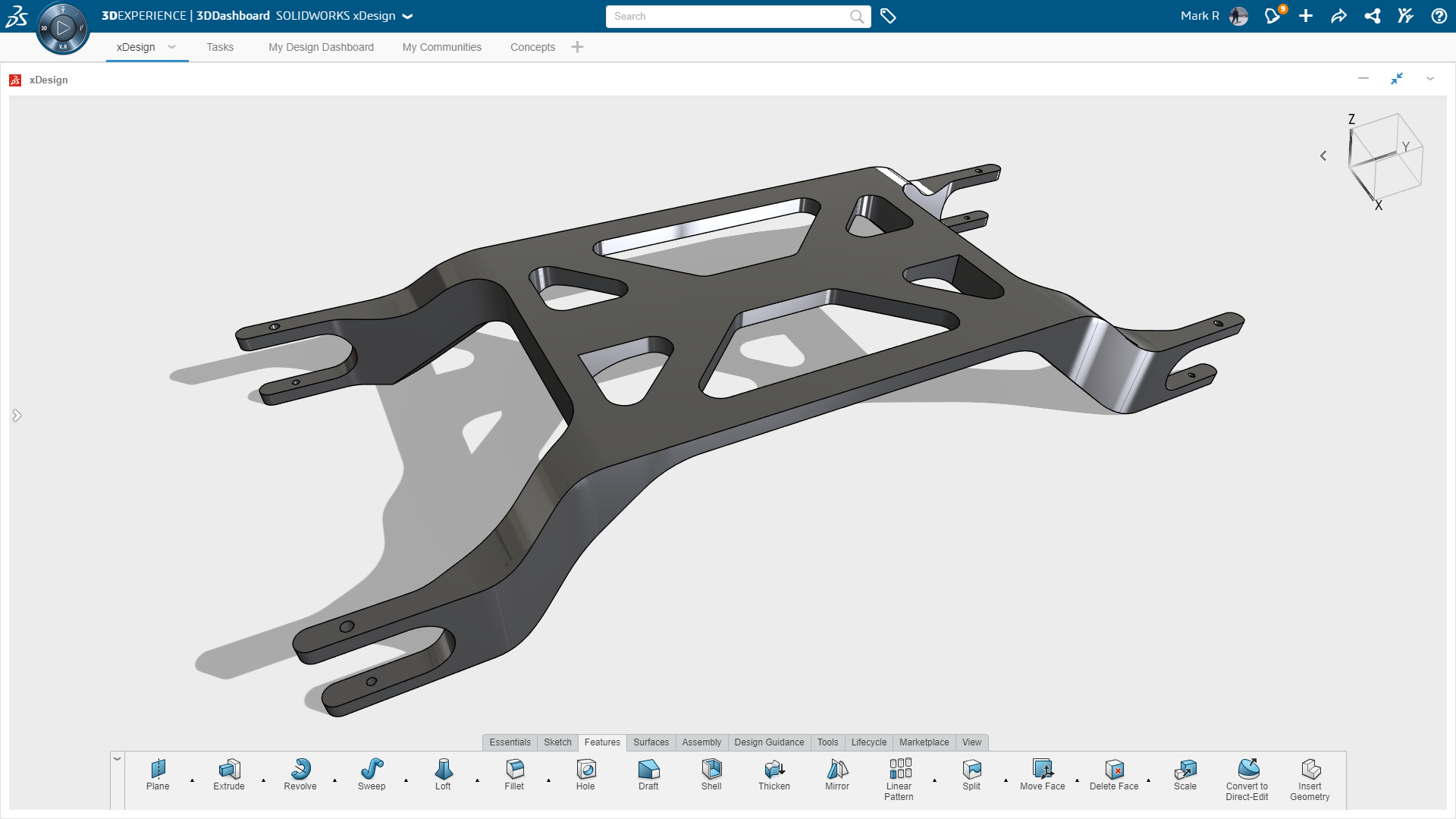Screen dimensions: 1456x819
Task: Expand the Extrude options arrow
Action: tap(264, 780)
